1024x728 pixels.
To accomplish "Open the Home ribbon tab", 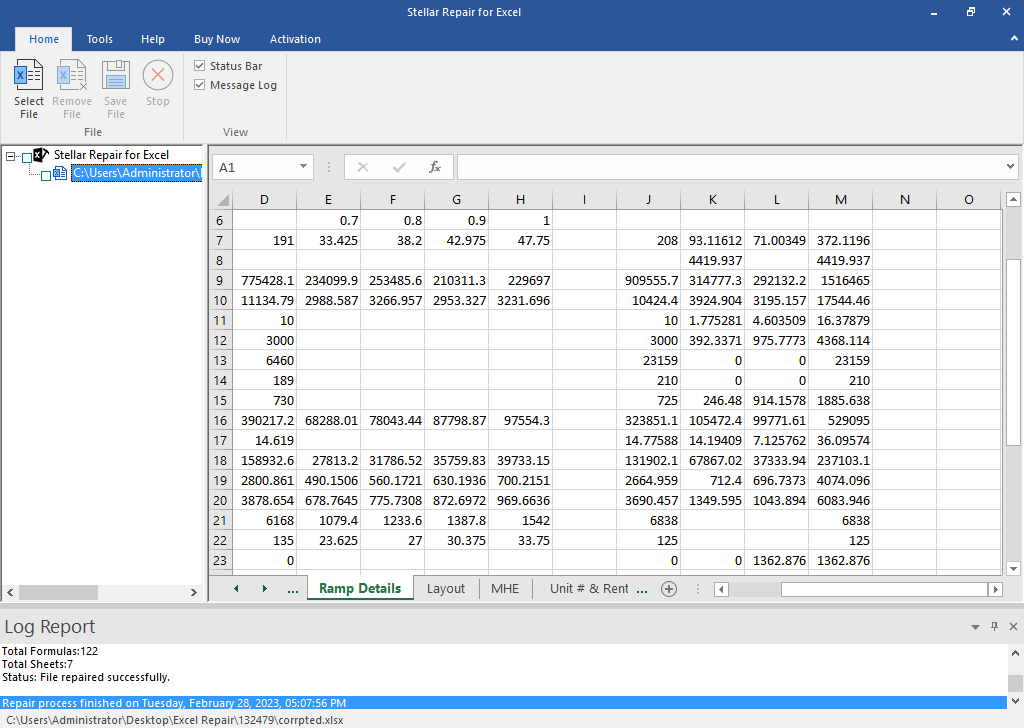I will pos(44,39).
